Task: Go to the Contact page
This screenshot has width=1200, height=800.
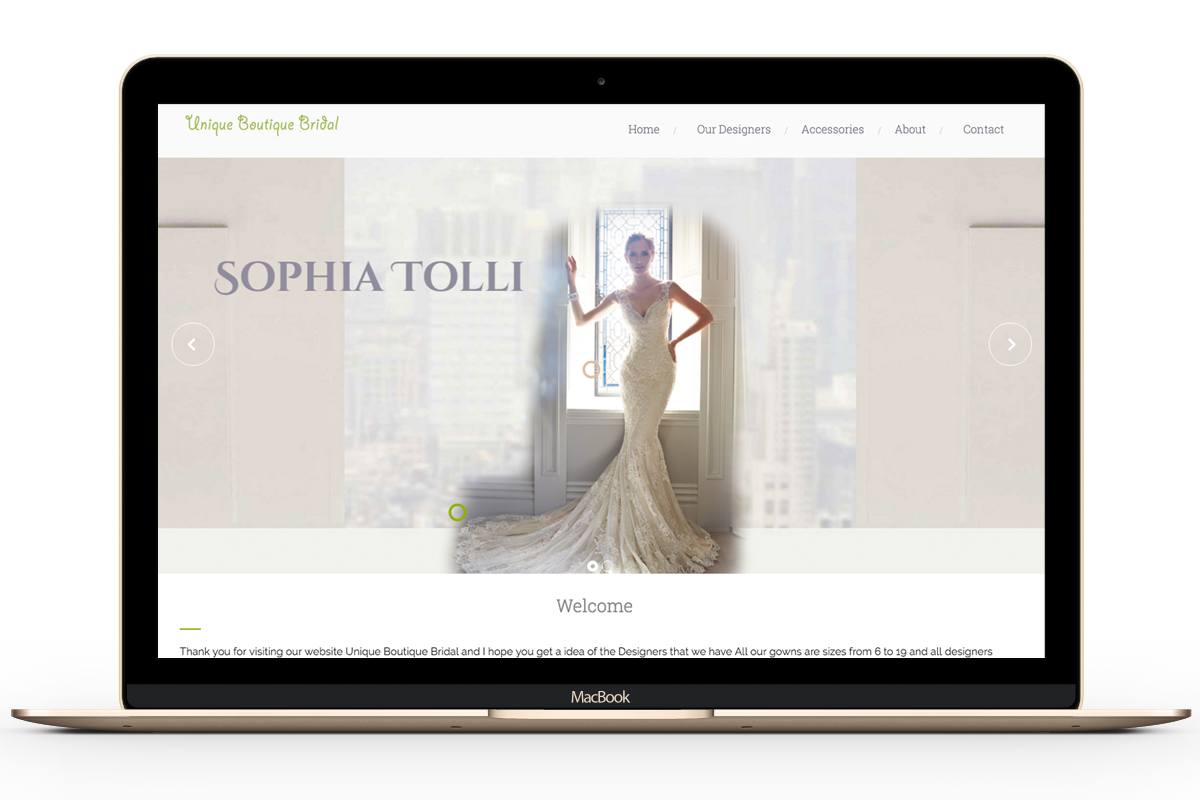Action: [x=983, y=129]
